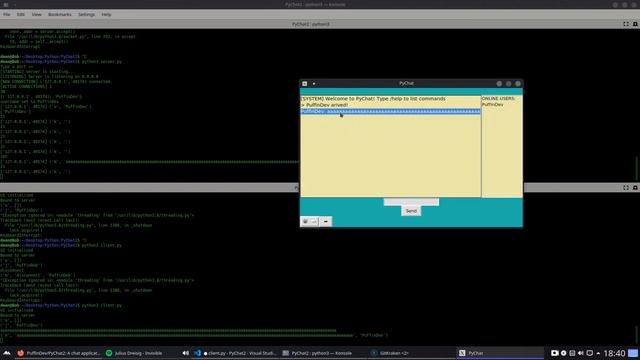This screenshot has height=360, width=640.
Task: Select PuffinDev in the online users list
Action: [x=493, y=104]
